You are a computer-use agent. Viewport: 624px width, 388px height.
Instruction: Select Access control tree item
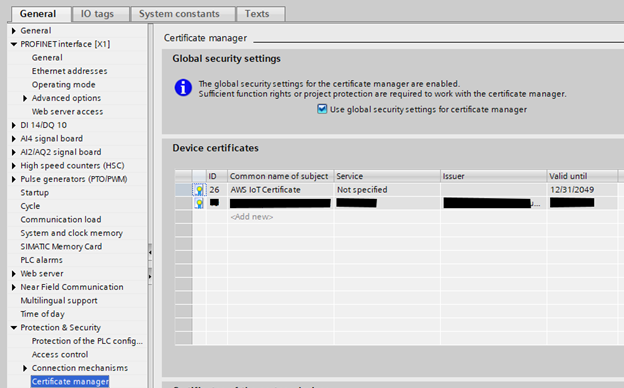coord(60,355)
